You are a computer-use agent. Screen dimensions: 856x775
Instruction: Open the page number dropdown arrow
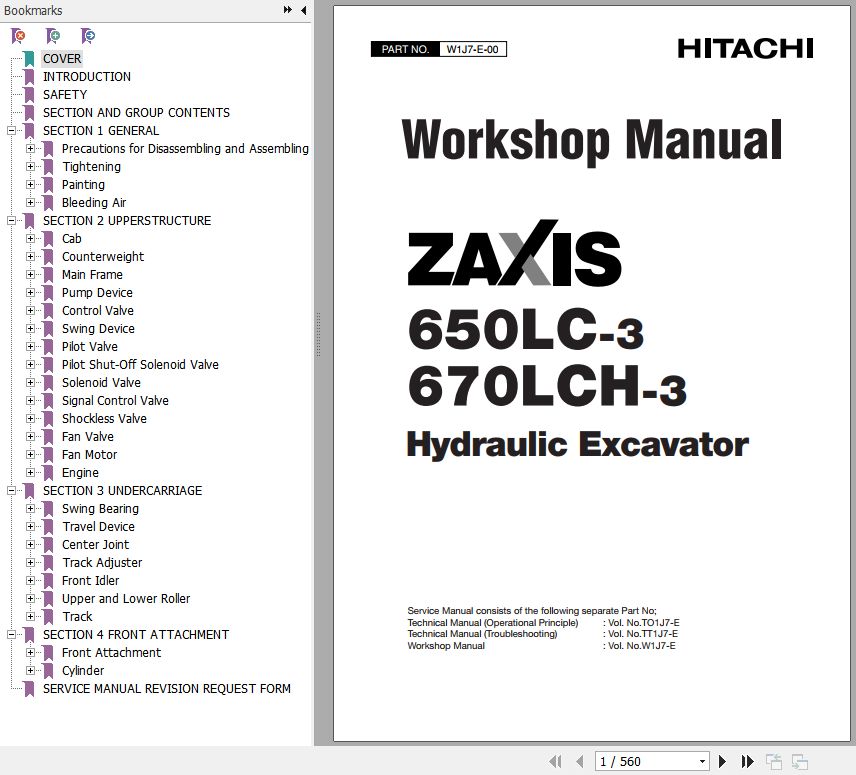pyautogui.click(x=702, y=761)
